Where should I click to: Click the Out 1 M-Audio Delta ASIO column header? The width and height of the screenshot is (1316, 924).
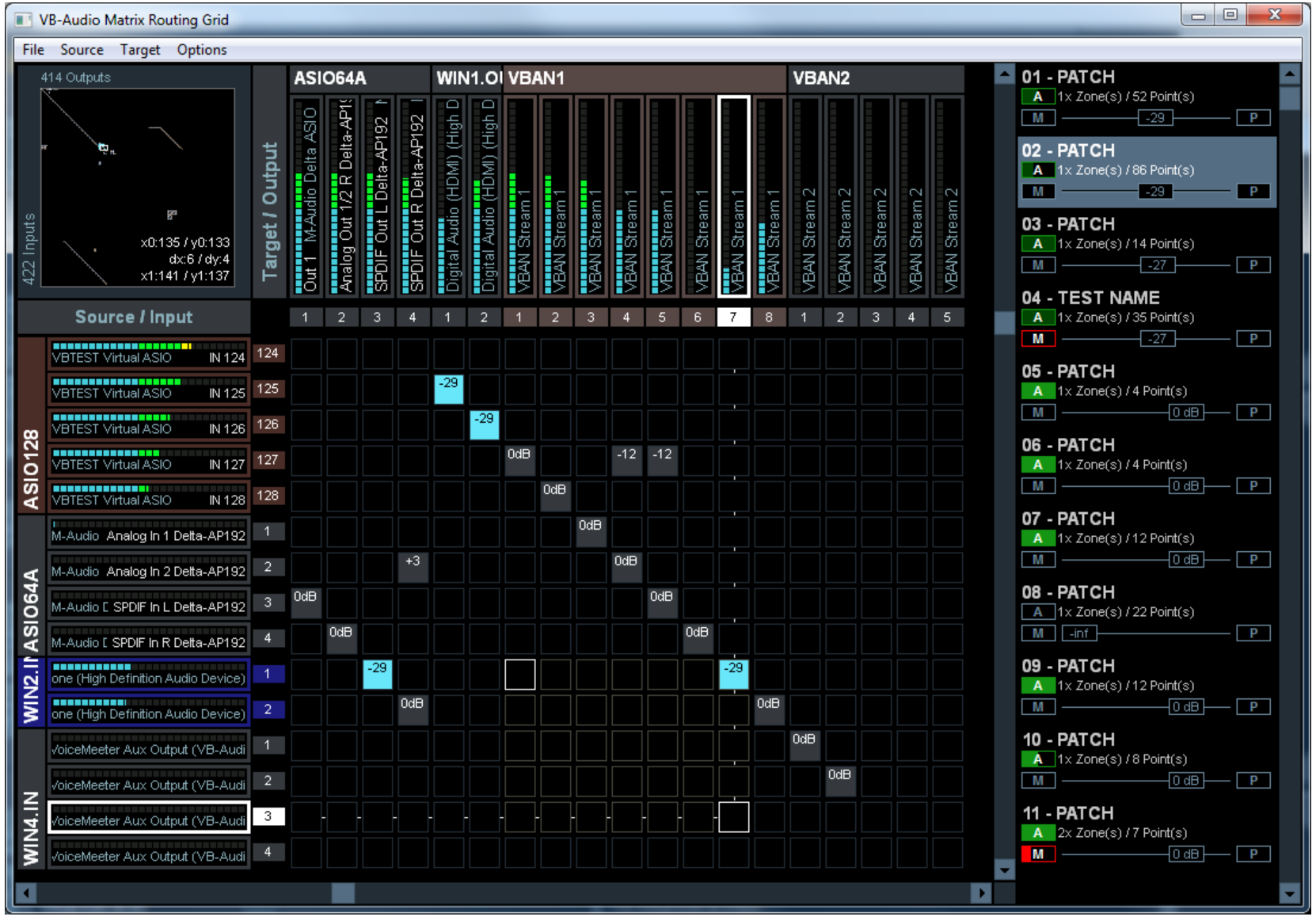[x=306, y=196]
